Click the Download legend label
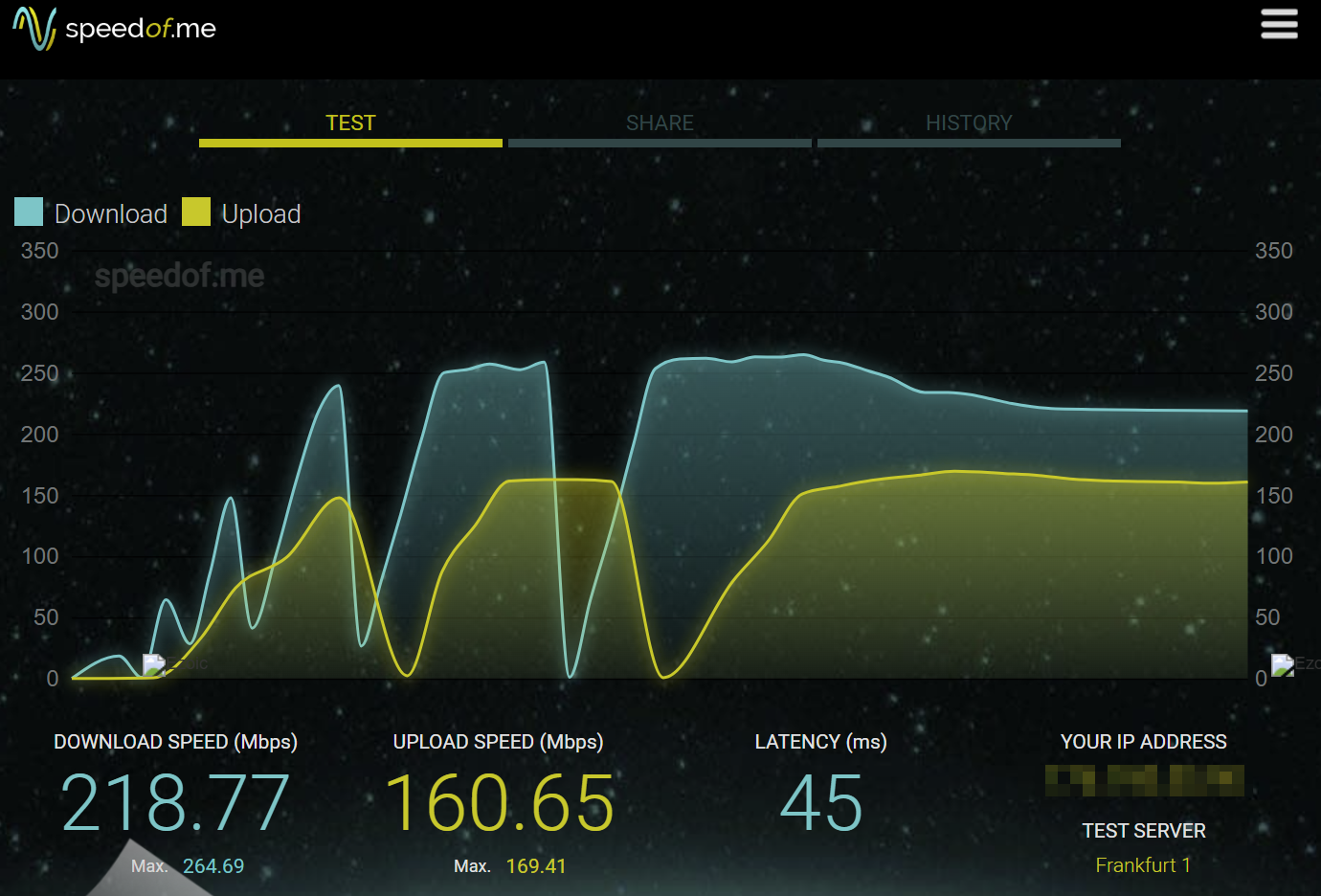This screenshot has width=1321, height=896. pos(111,213)
